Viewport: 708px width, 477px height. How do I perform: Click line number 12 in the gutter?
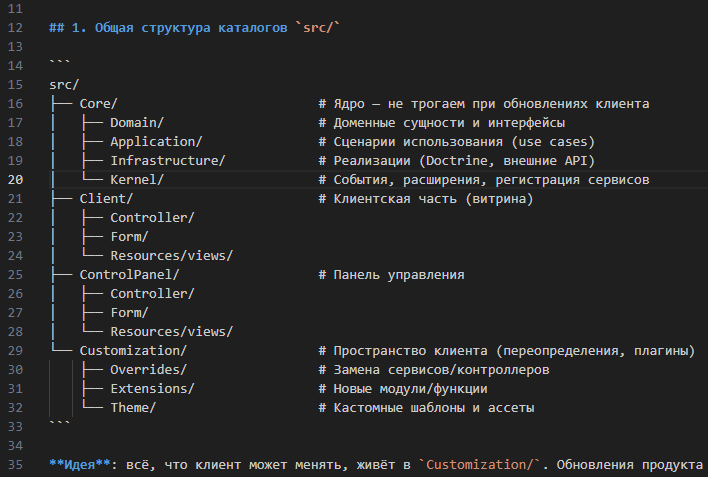[x=15, y=28]
